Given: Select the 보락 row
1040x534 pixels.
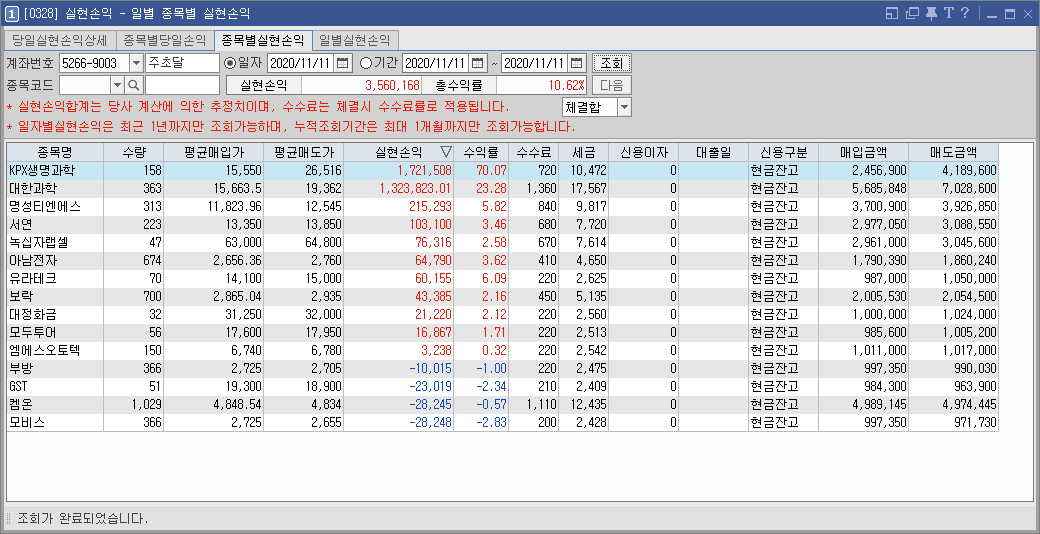Looking at the screenshot, I should pyautogui.click(x=502, y=297).
